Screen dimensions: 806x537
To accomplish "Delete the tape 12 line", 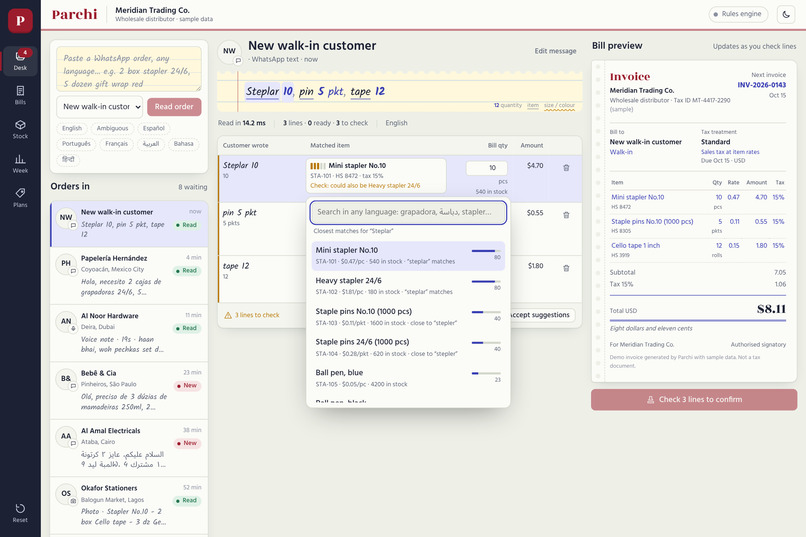I will (x=566, y=268).
